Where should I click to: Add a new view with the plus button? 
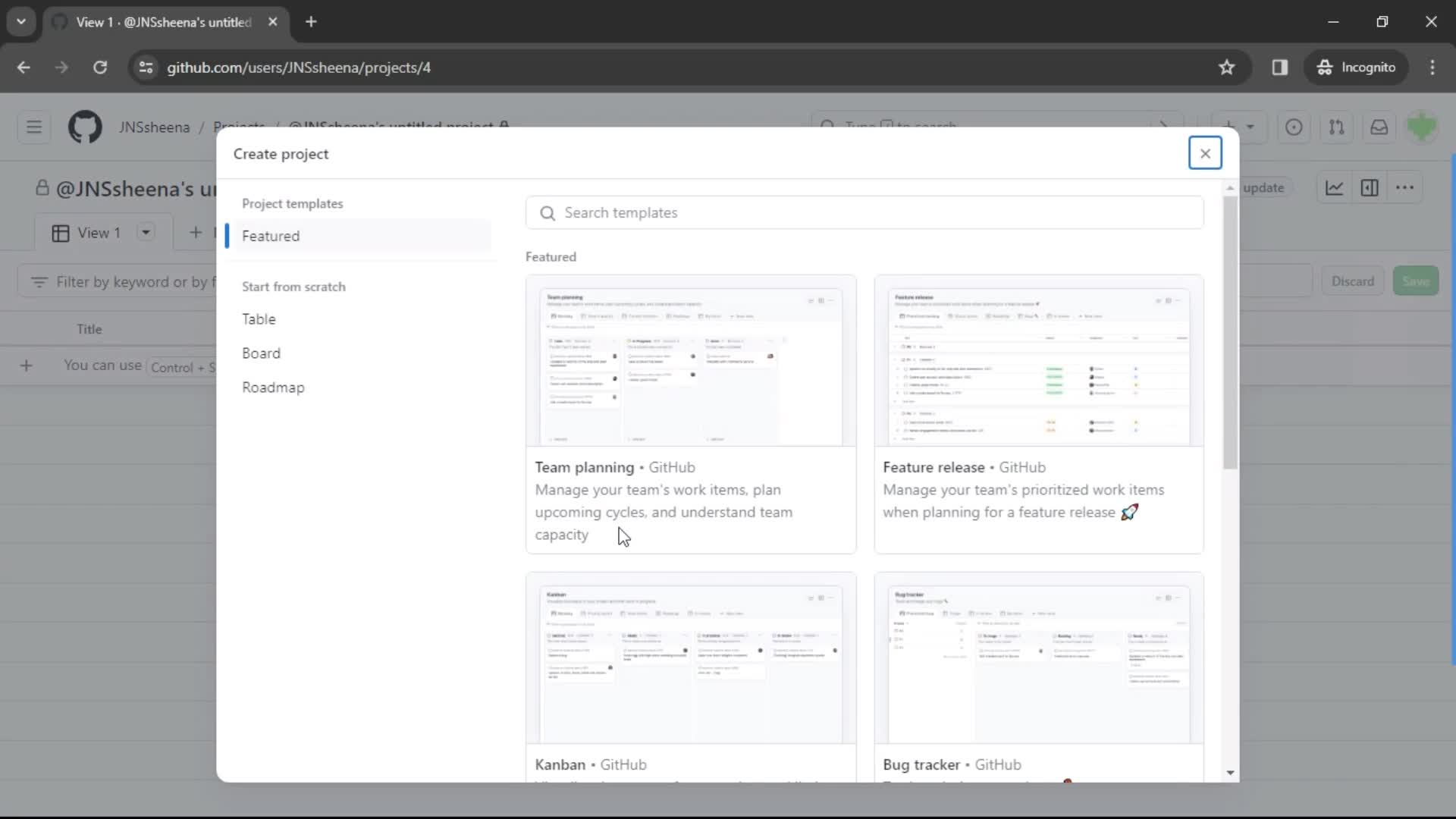(196, 233)
